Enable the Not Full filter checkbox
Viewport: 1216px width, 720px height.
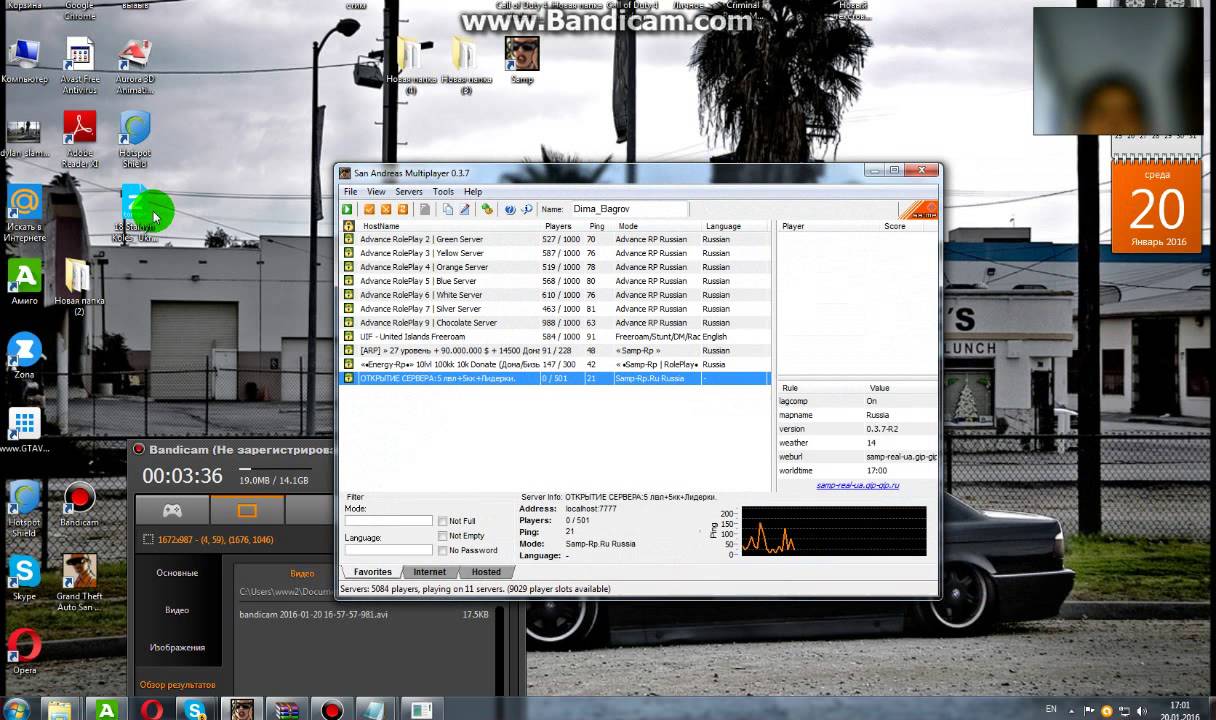pyautogui.click(x=442, y=521)
